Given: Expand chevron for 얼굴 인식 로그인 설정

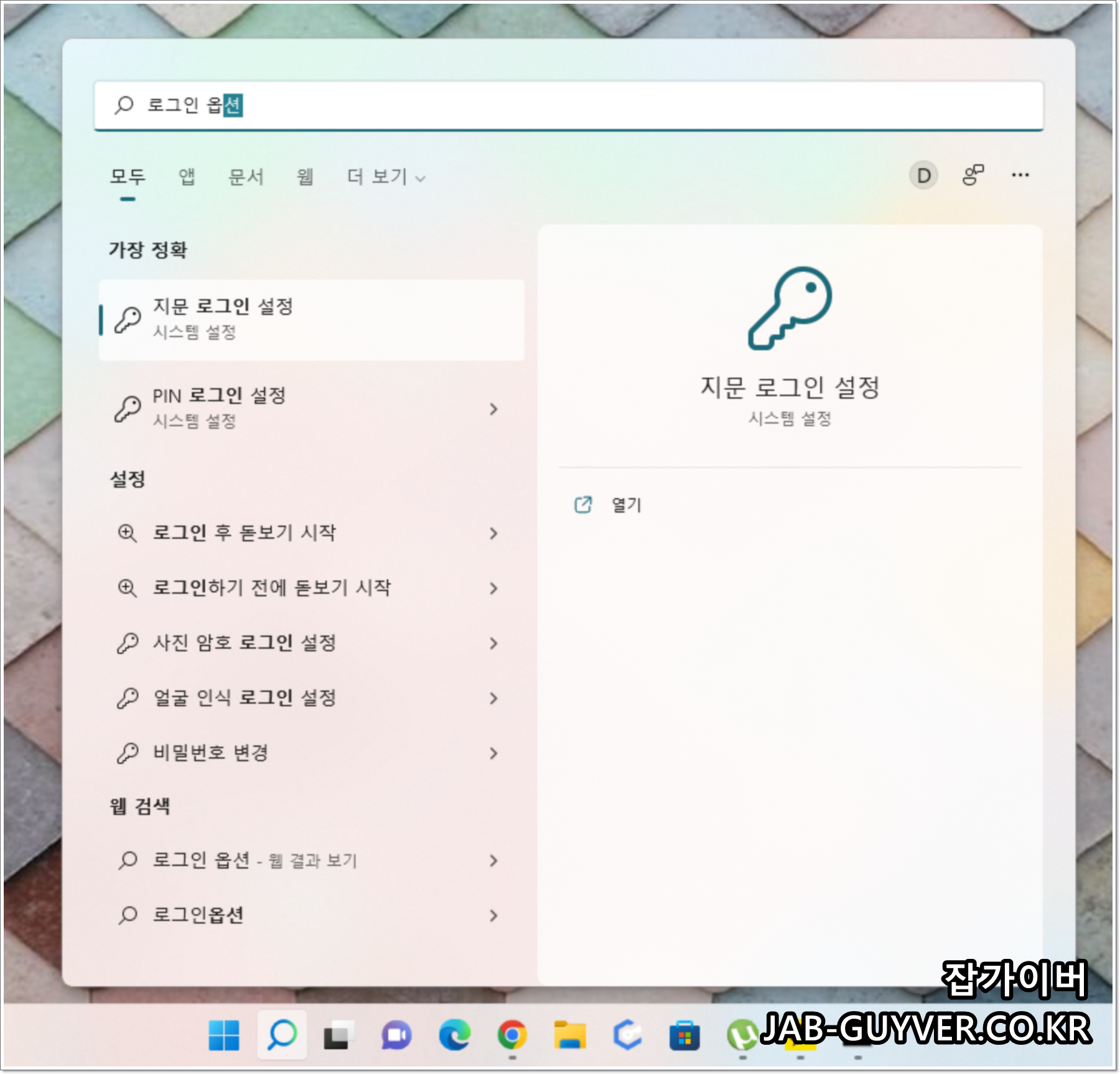Looking at the screenshot, I should (x=494, y=698).
